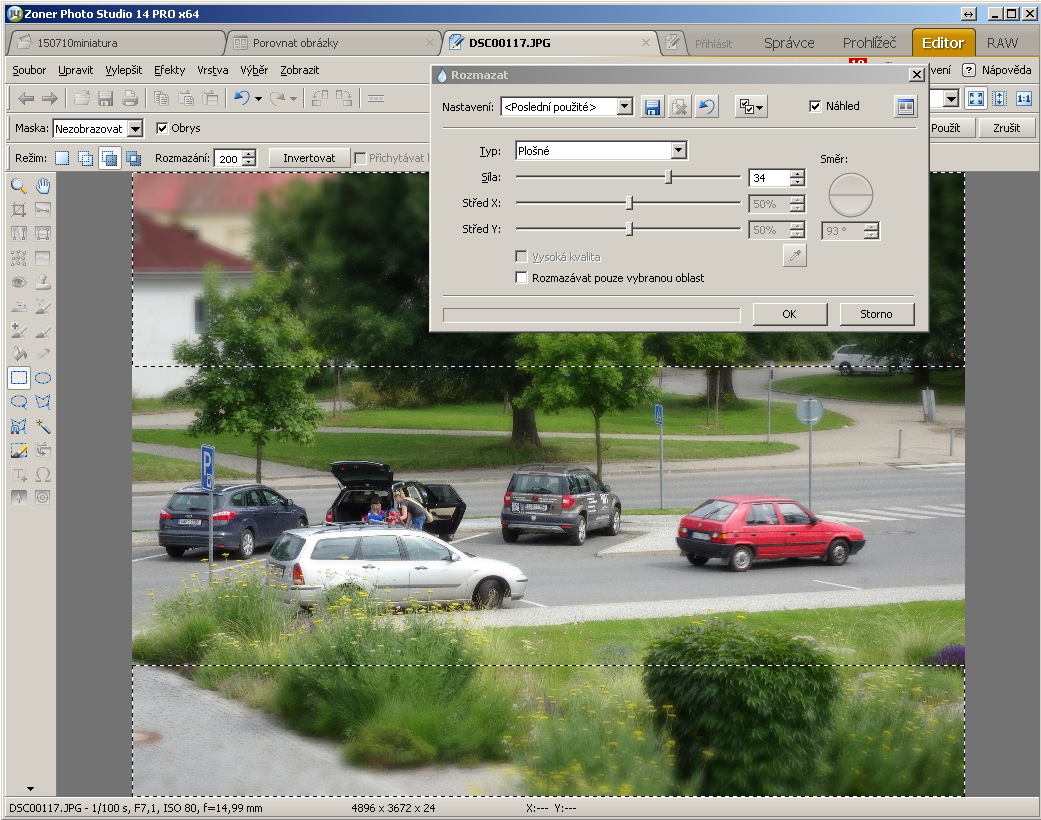Enable Rozmazávat pouze vybranou oblast
Viewport: 1041px width, 820px height.
click(x=521, y=278)
